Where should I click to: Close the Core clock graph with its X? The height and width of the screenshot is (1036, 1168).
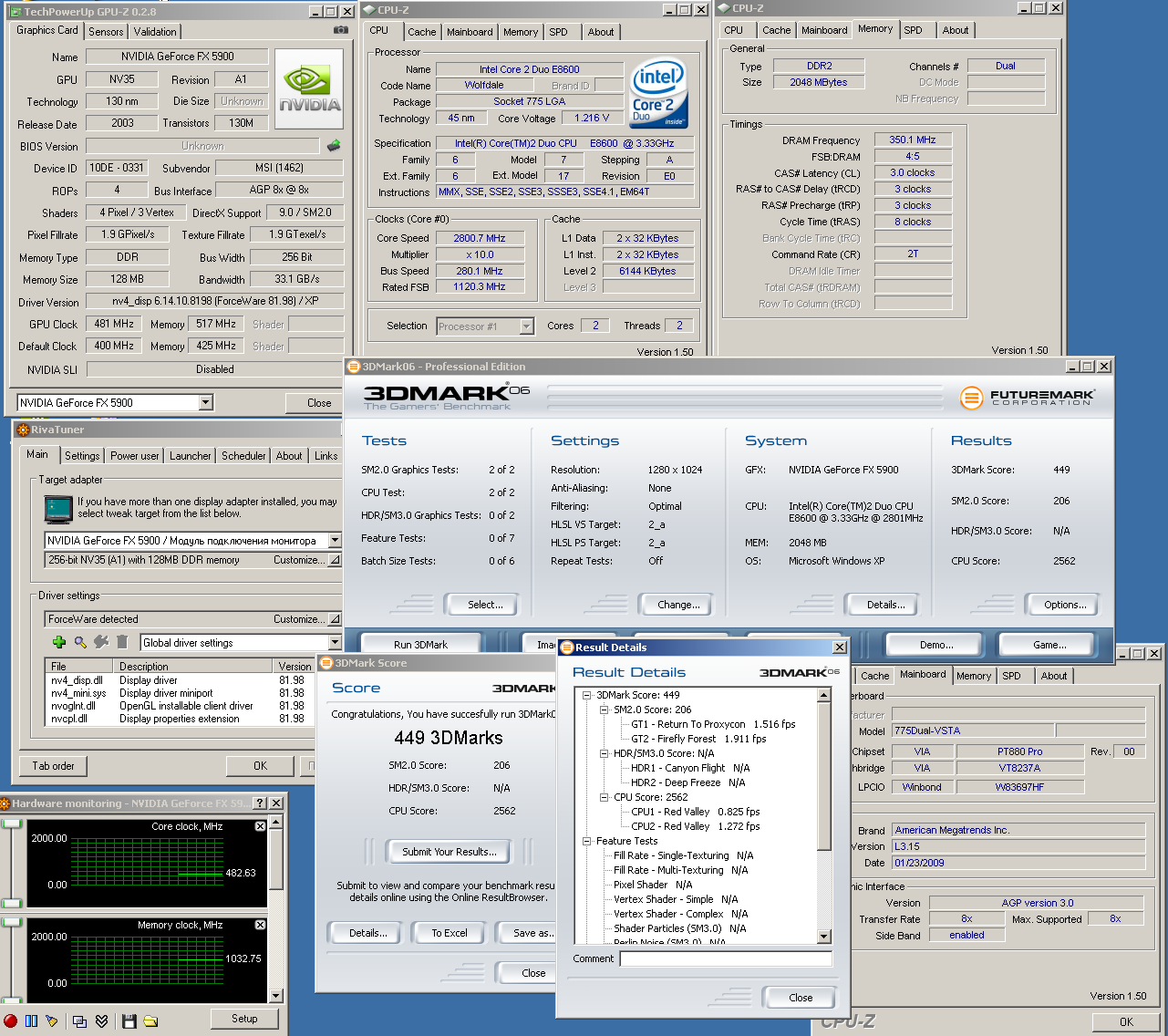coord(260,826)
